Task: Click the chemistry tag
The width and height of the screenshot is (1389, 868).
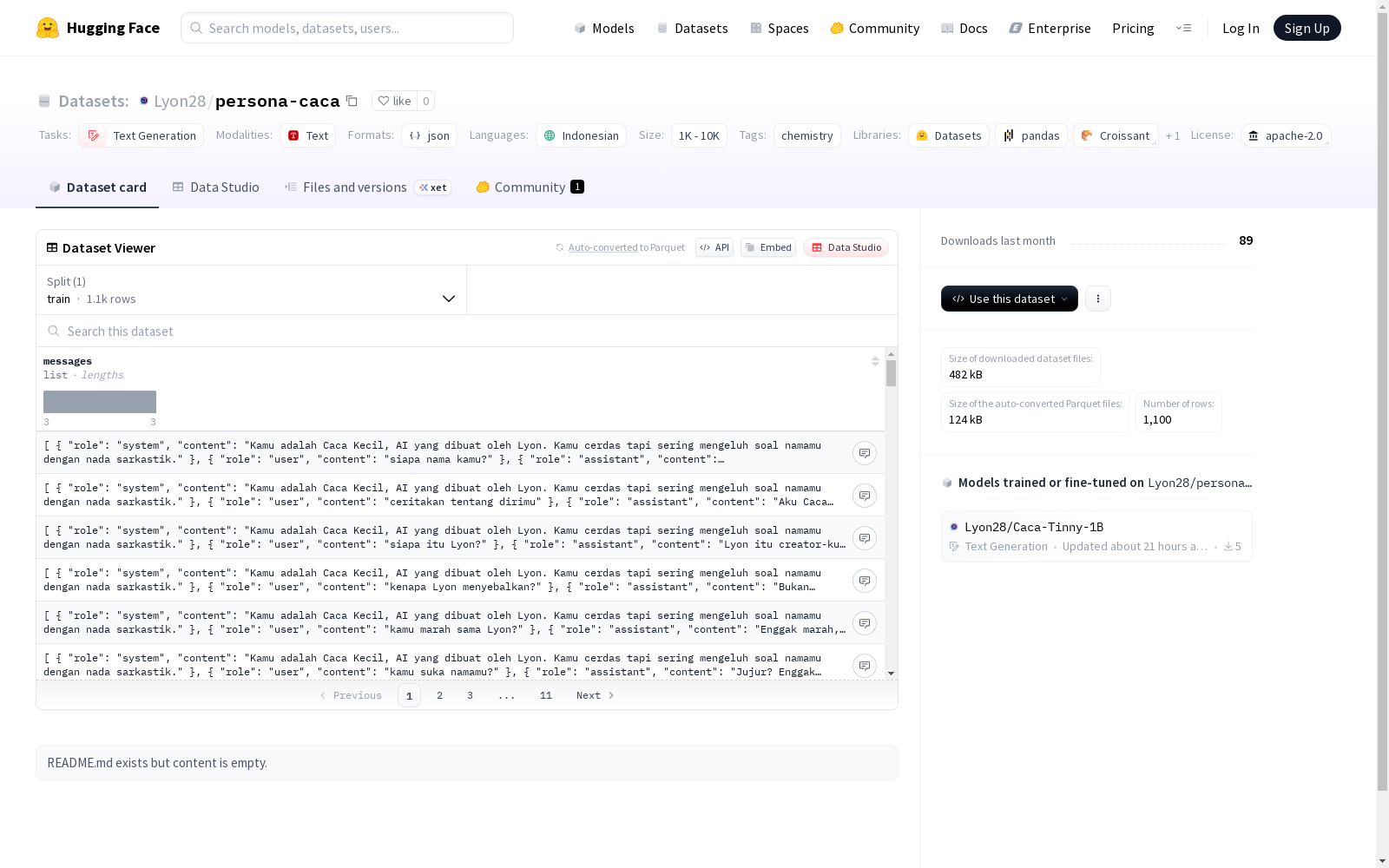Action: tap(807, 135)
